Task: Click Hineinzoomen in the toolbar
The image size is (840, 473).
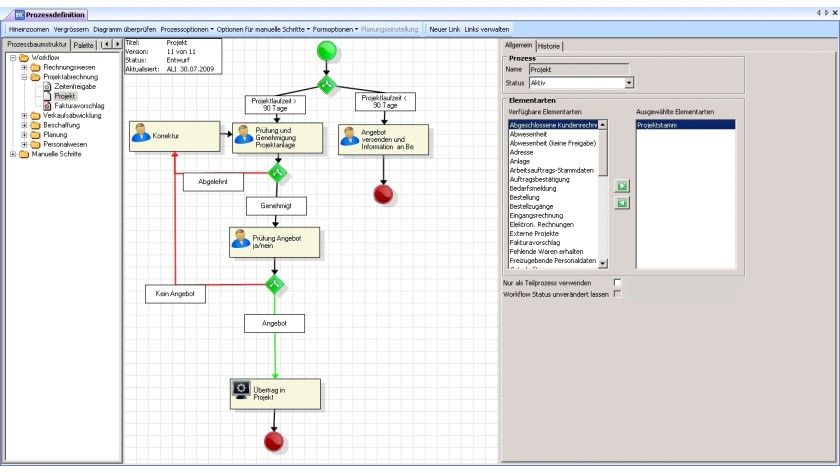Action: click(x=28, y=29)
